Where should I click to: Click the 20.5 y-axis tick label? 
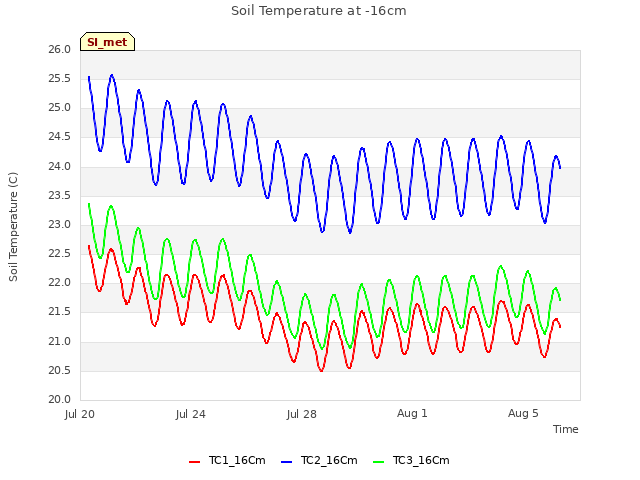coord(60,370)
